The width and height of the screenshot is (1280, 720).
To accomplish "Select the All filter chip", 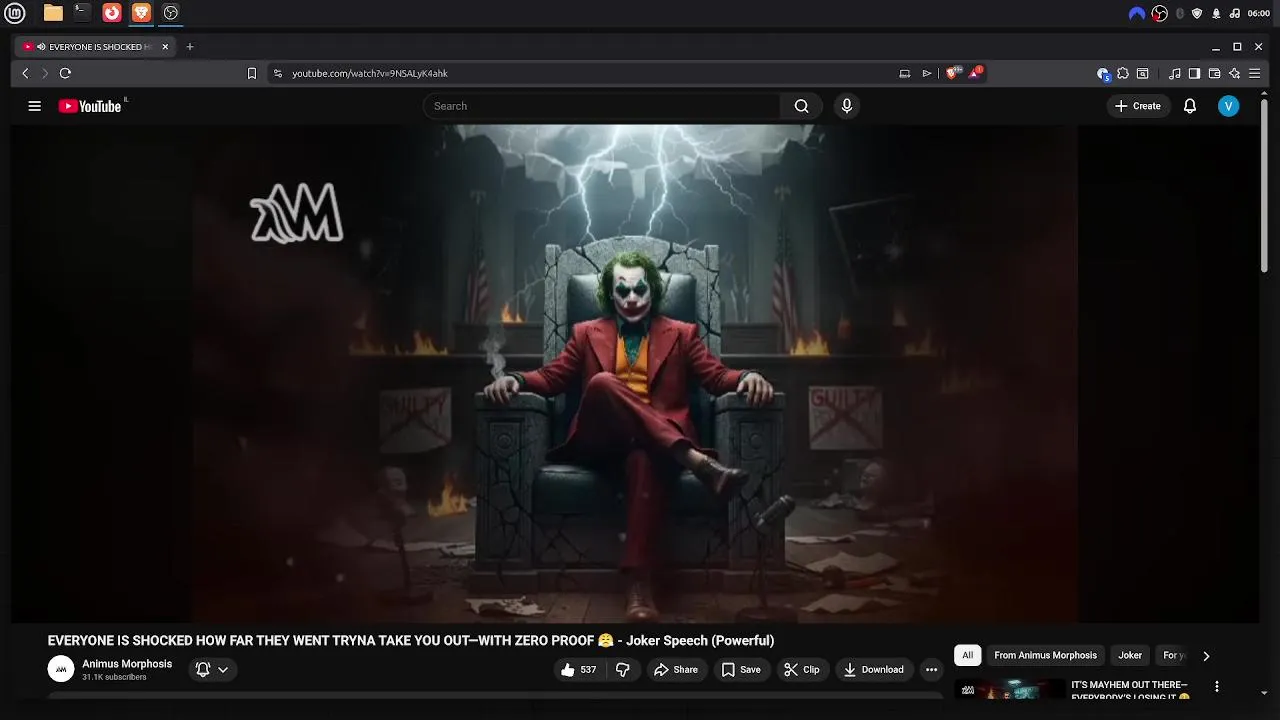I will (x=967, y=656).
